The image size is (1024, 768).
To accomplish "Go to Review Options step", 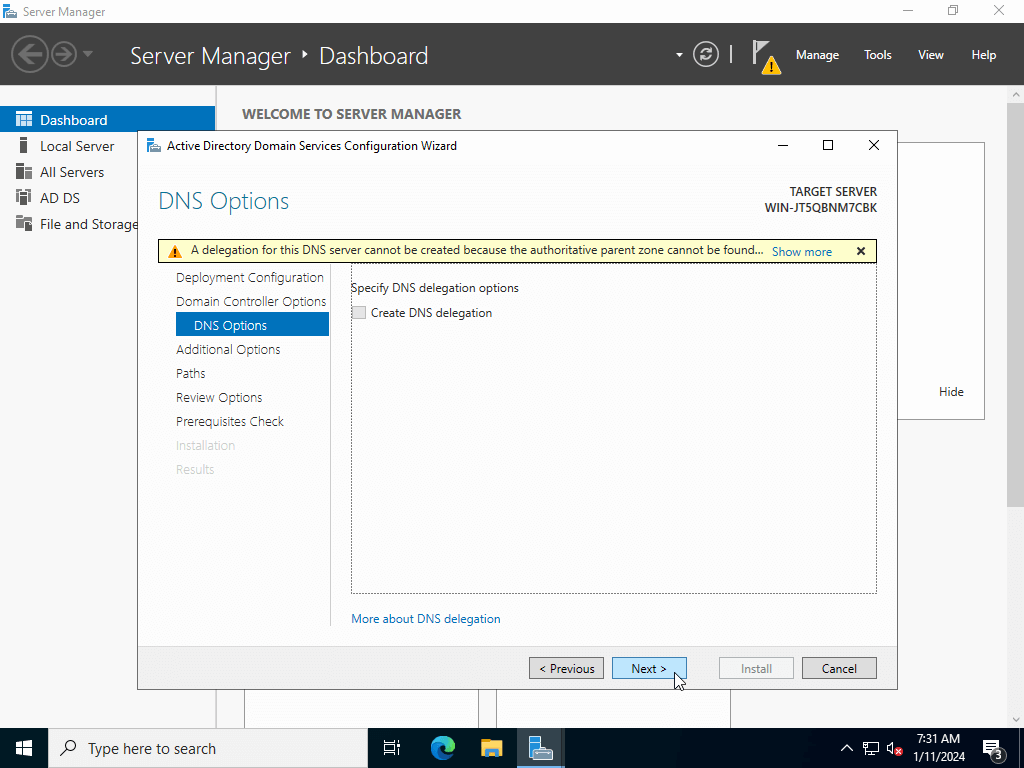I will coord(219,397).
